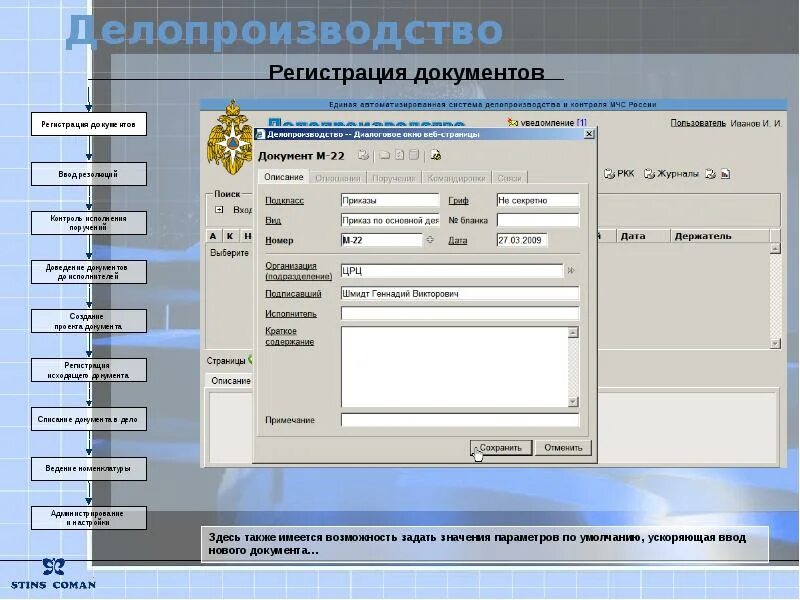Click the greyed scroll icon in dialog toolbar
This screenshot has height=600, width=800.
[x=414, y=155]
